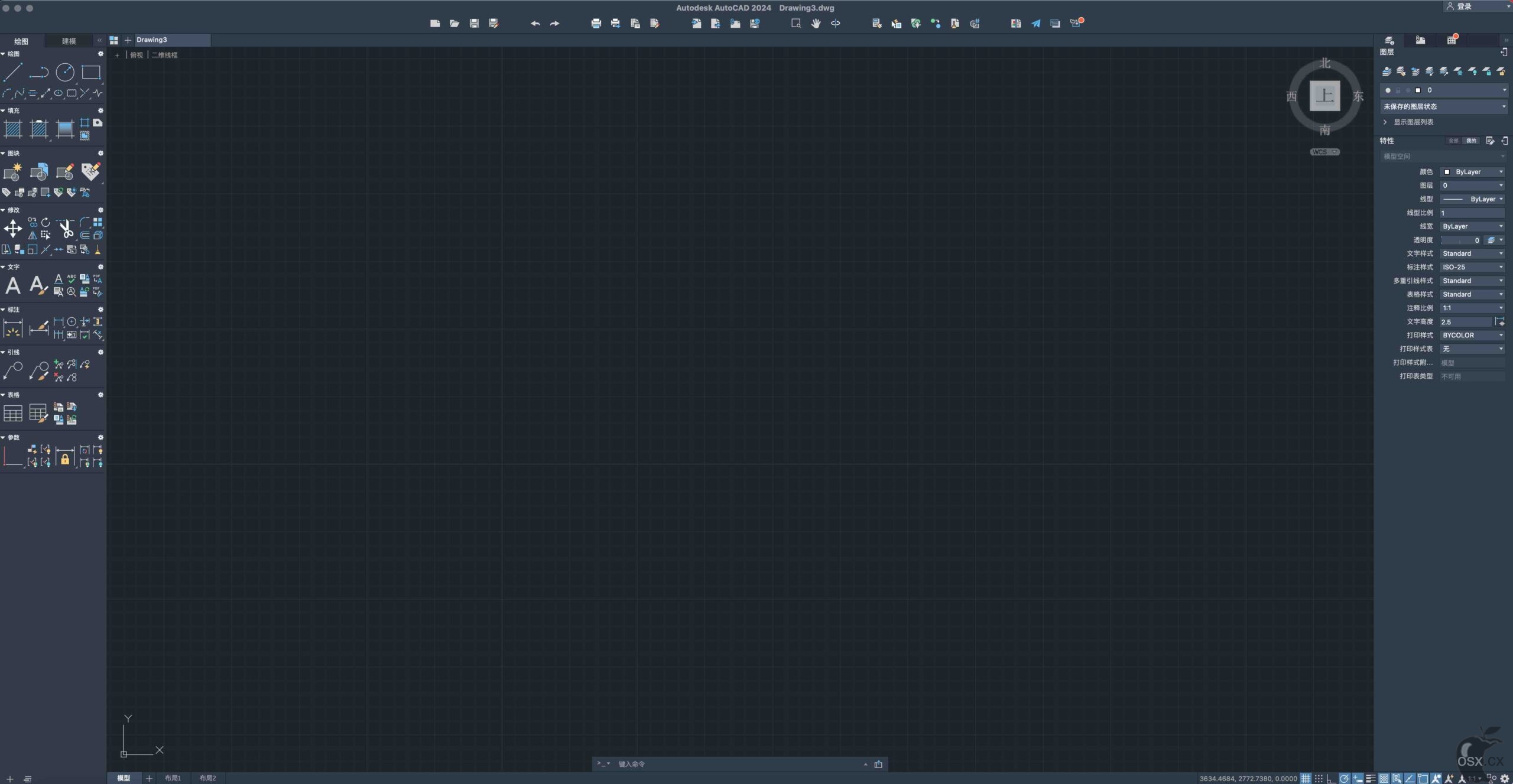Toggle Object snap square icon in status bar
This screenshot has width=1513, height=784.
tap(1423, 779)
